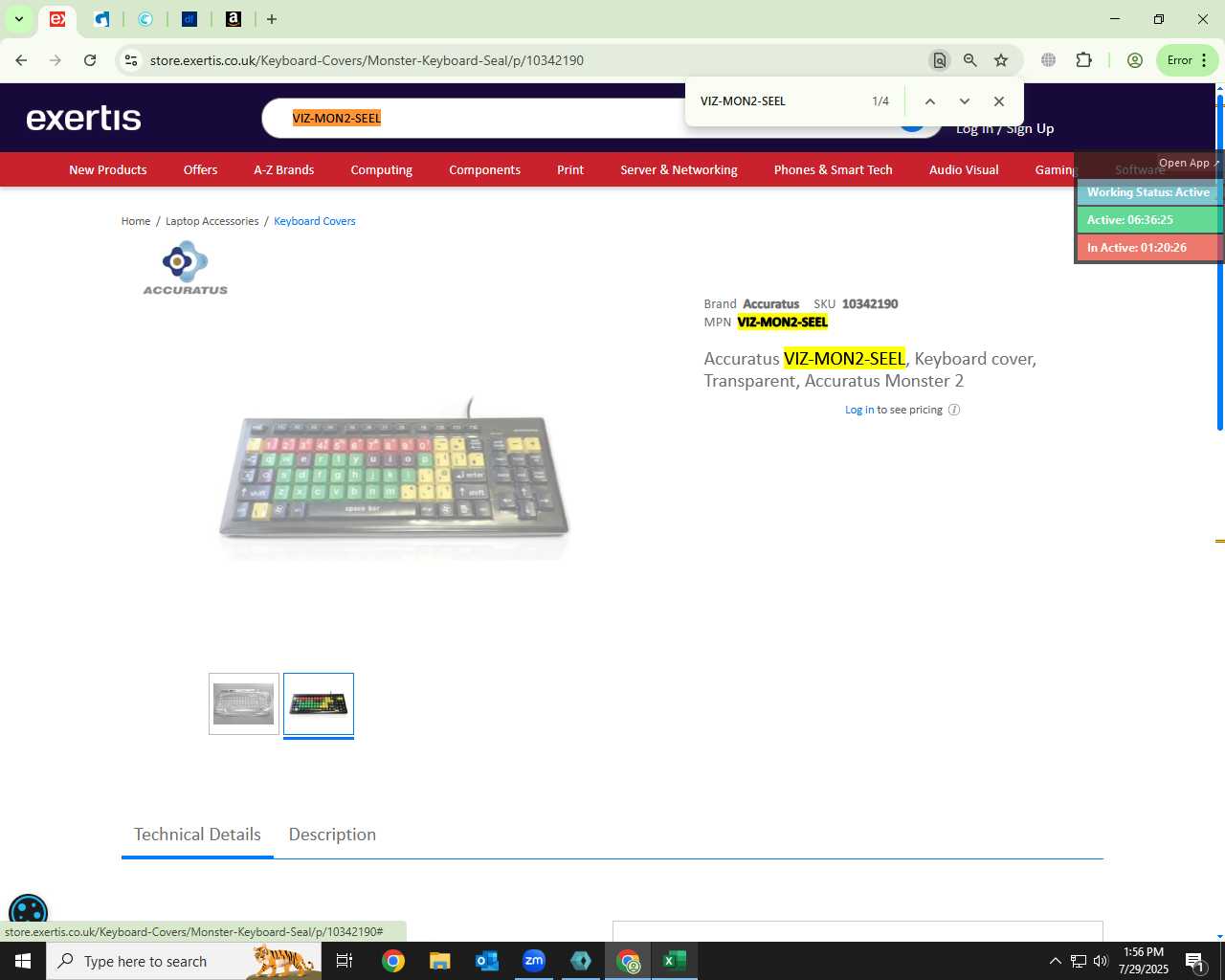Image resolution: width=1225 pixels, height=980 pixels.
Task: Open the volume control in system tray
Action: [1101, 961]
